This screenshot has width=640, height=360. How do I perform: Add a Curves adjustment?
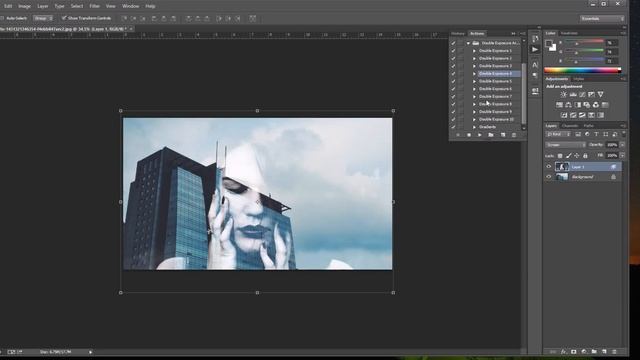tap(582, 94)
